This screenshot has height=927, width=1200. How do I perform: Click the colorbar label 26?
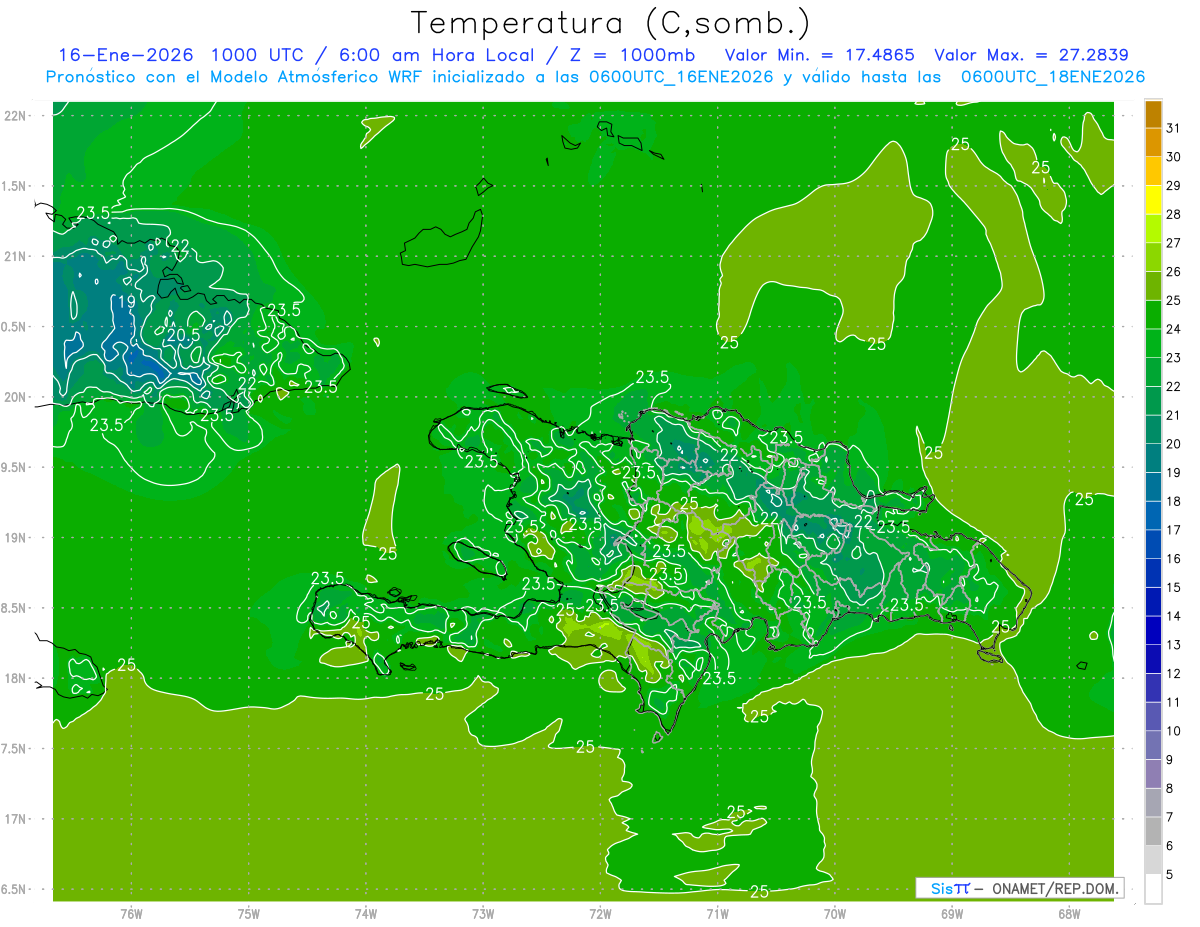(1173, 271)
